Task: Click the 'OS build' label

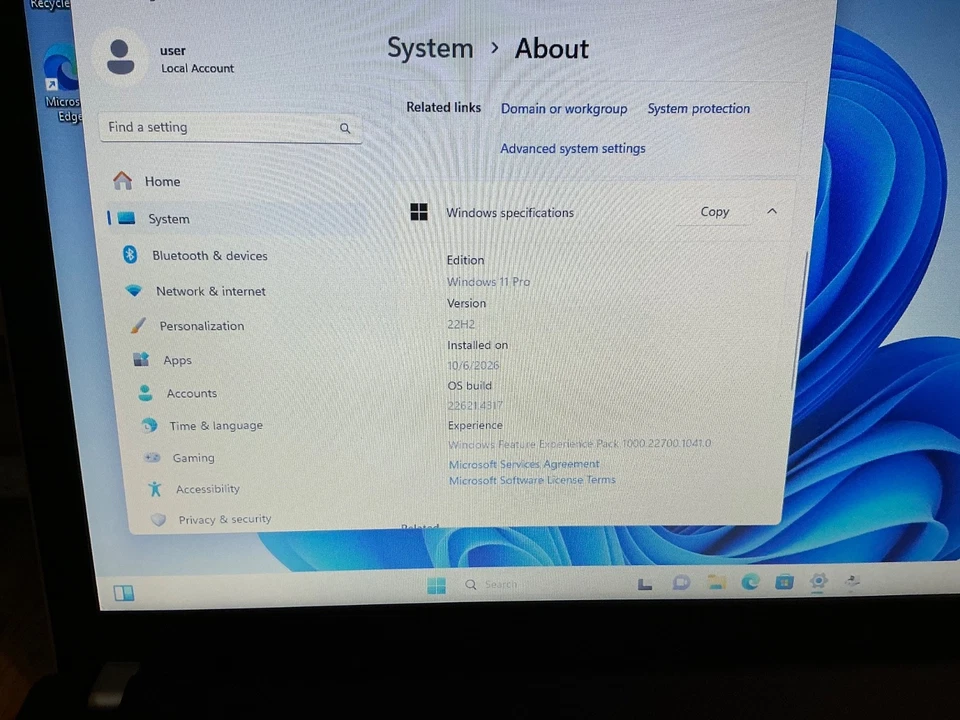Action: pyautogui.click(x=470, y=386)
